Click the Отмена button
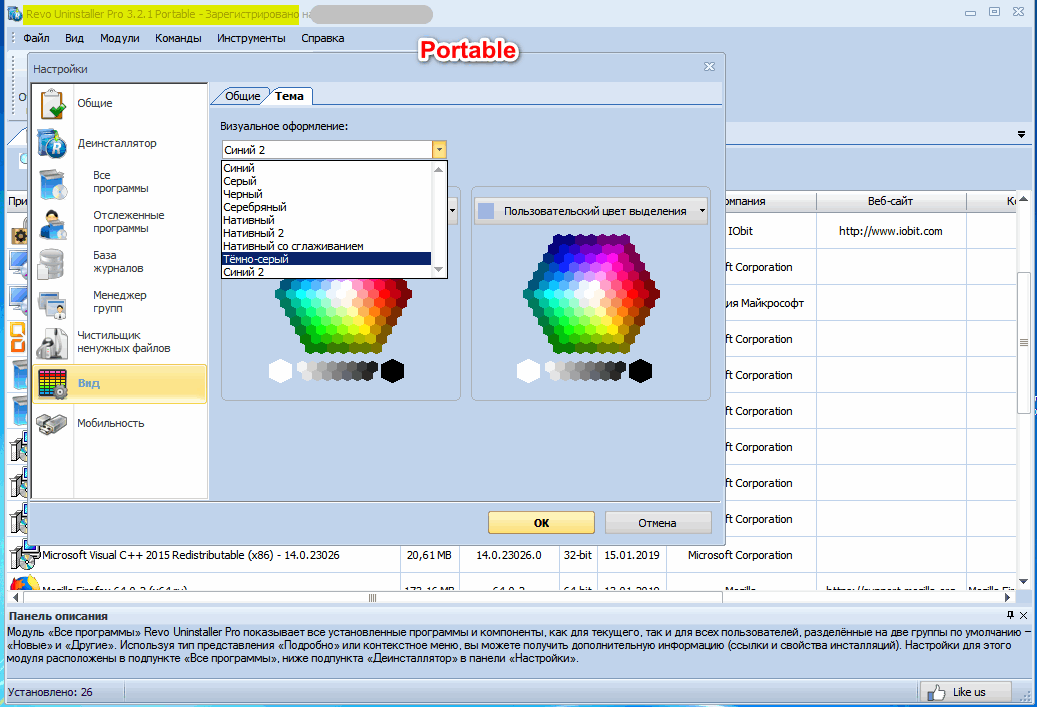Viewport: 1037px width, 707px height. [656, 523]
